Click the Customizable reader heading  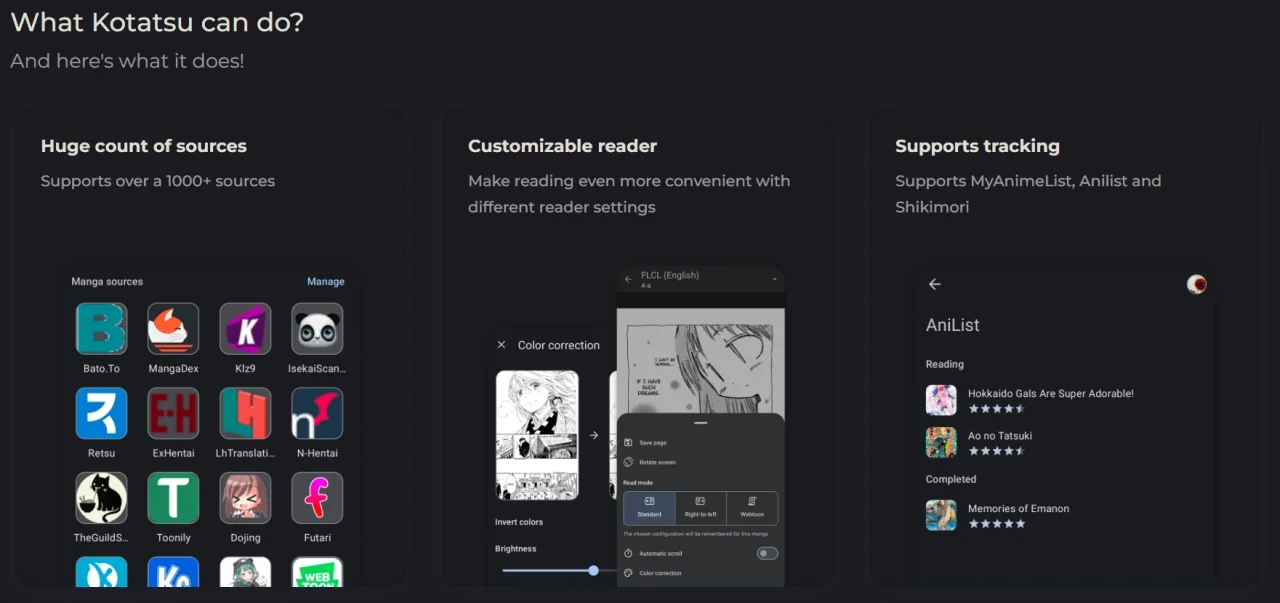(x=562, y=146)
